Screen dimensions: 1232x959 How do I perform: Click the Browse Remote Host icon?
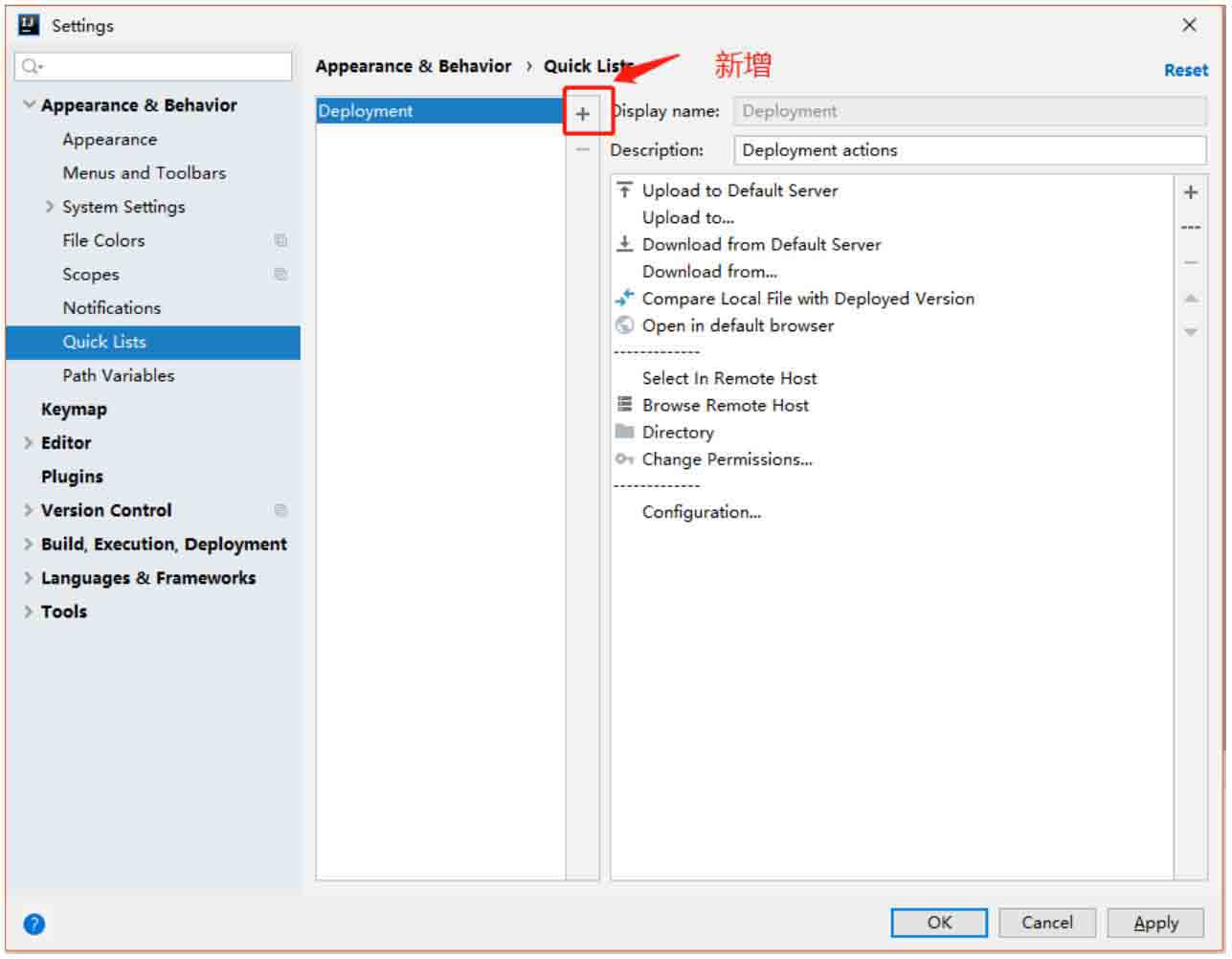click(625, 405)
